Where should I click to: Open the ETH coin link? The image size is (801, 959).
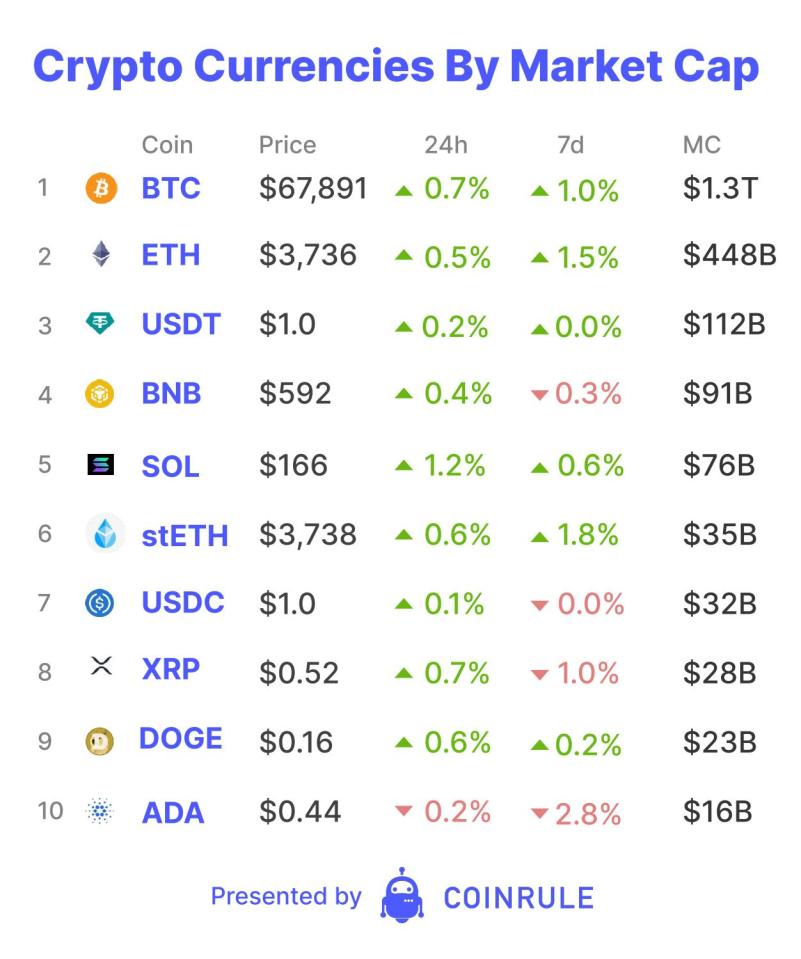(x=171, y=256)
